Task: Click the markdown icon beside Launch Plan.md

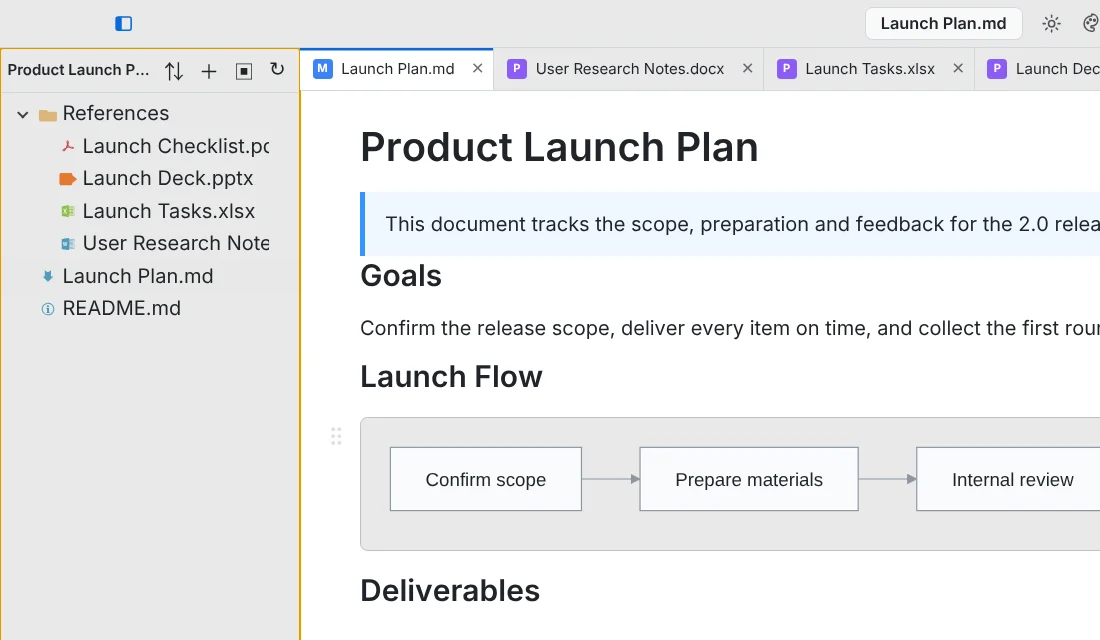Action: 48,276
